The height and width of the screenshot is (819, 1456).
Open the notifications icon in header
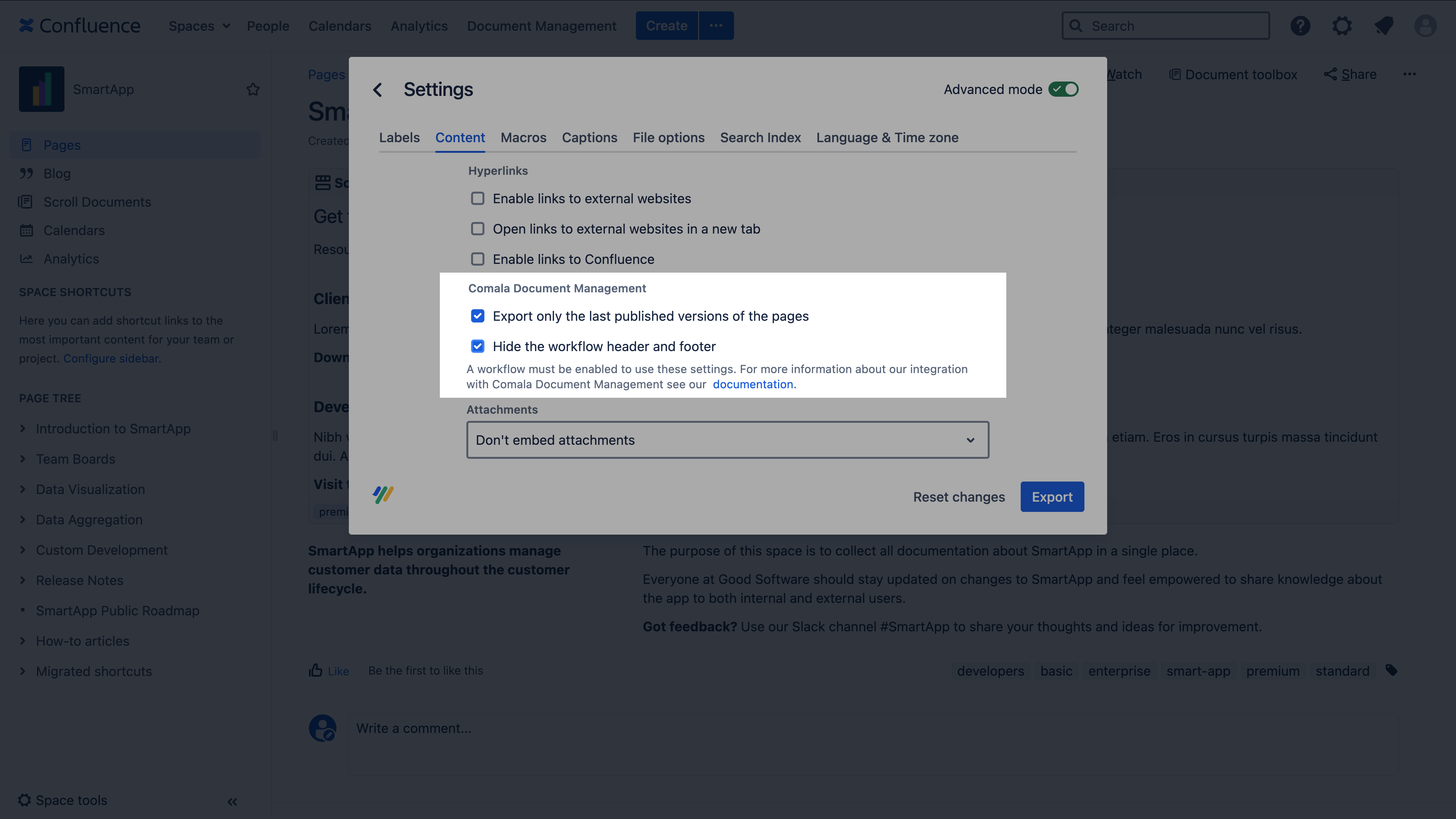coord(1384,26)
